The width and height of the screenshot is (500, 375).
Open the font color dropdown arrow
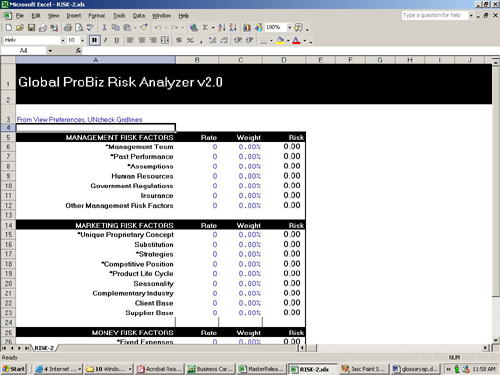[x=304, y=41]
